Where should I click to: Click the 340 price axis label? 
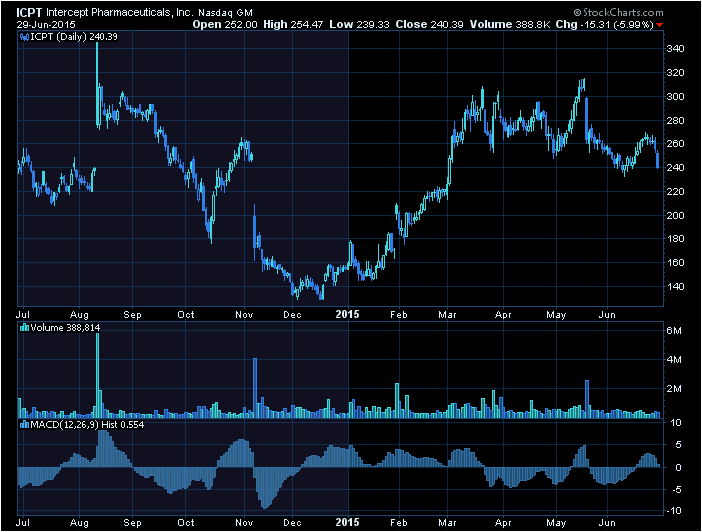pos(675,49)
